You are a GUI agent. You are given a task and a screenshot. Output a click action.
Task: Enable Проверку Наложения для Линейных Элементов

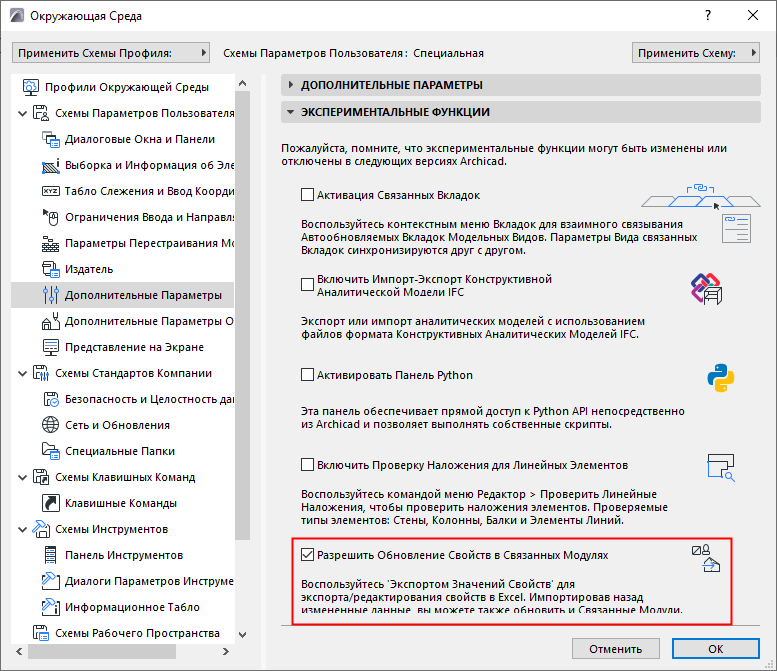tap(307, 465)
